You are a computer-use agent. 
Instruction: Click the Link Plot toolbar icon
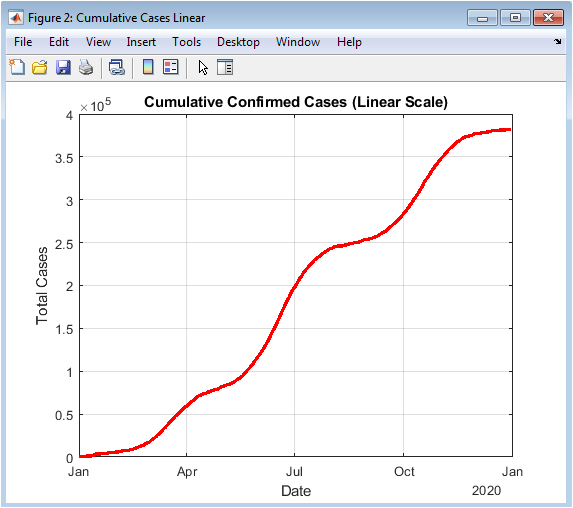pyautogui.click(x=117, y=68)
